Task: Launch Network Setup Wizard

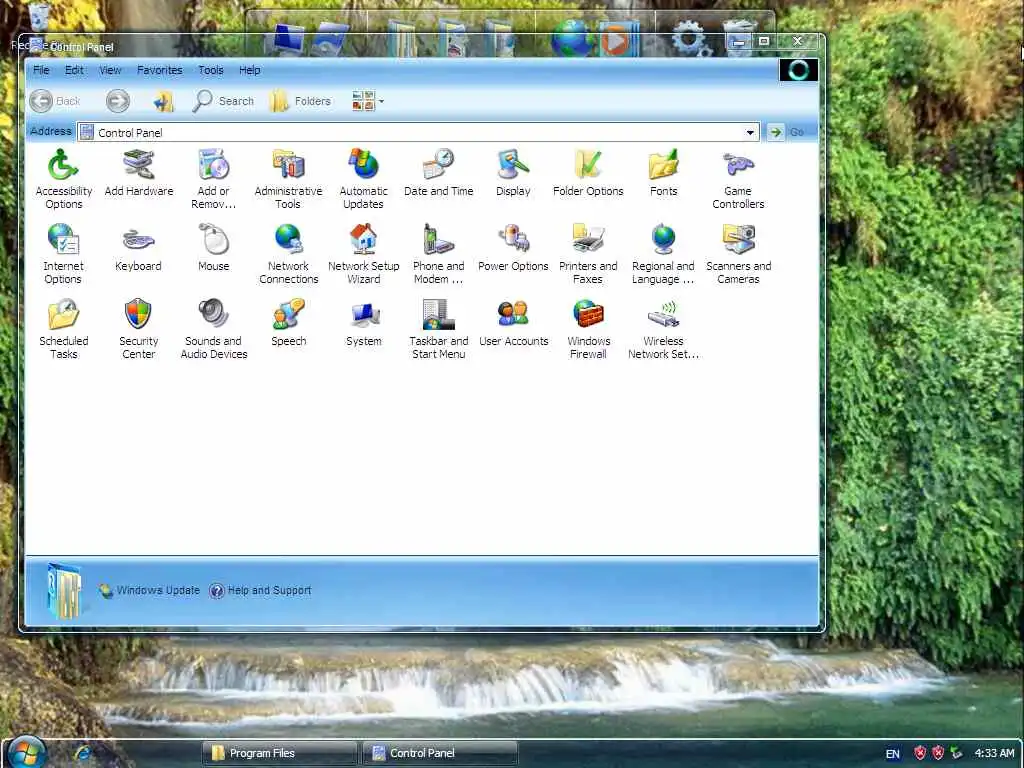Action: click(x=363, y=253)
